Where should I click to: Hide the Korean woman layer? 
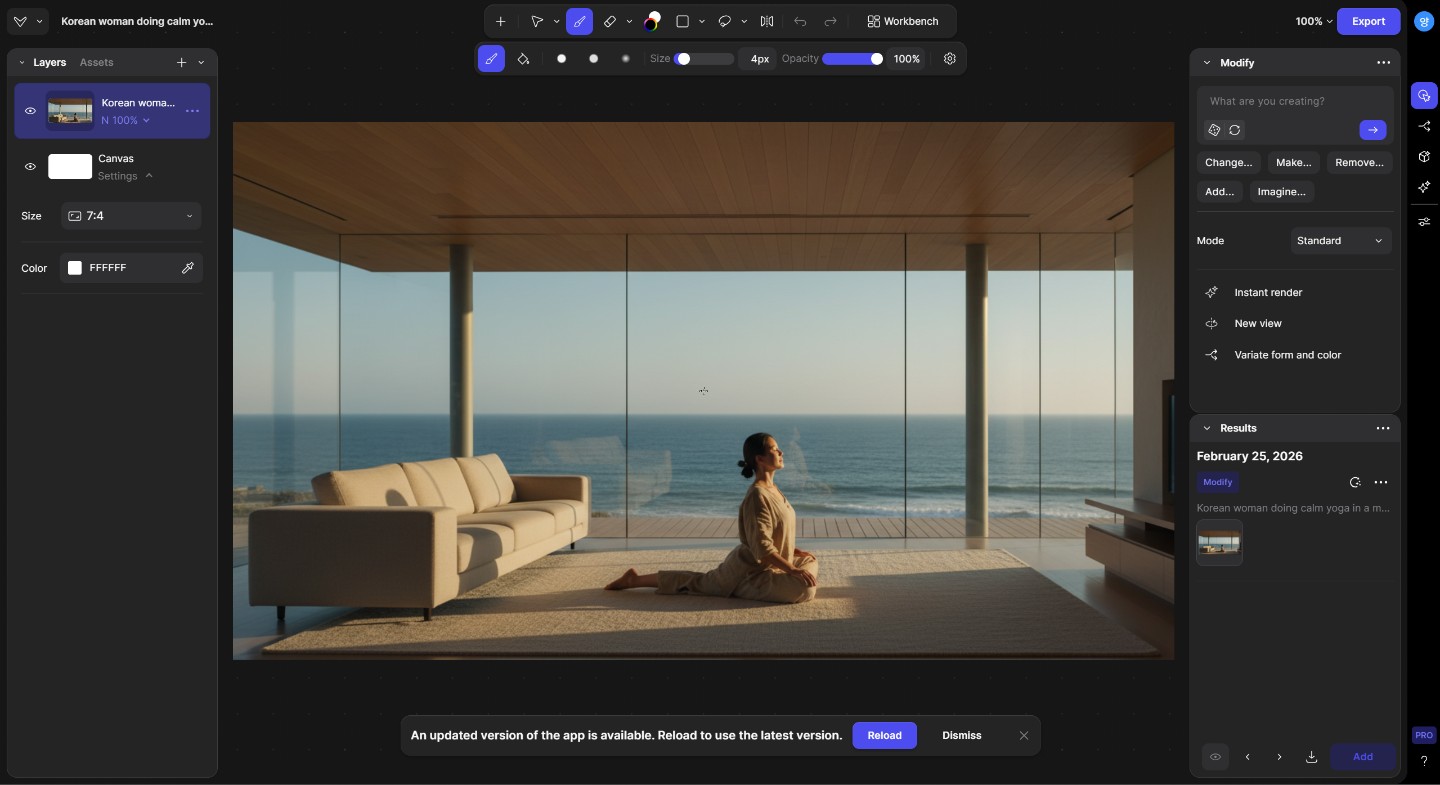pyautogui.click(x=30, y=111)
